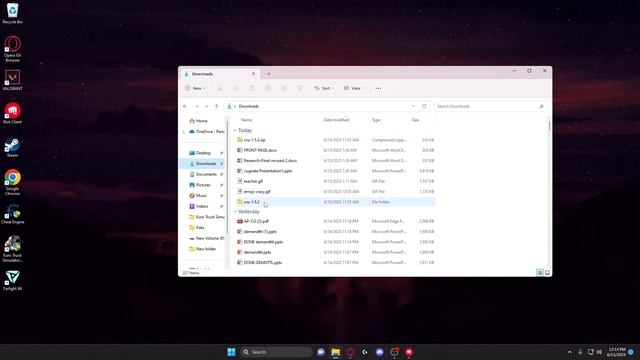This screenshot has width=640, height=360.
Task: Open the New item dropdown
Action: (195, 88)
